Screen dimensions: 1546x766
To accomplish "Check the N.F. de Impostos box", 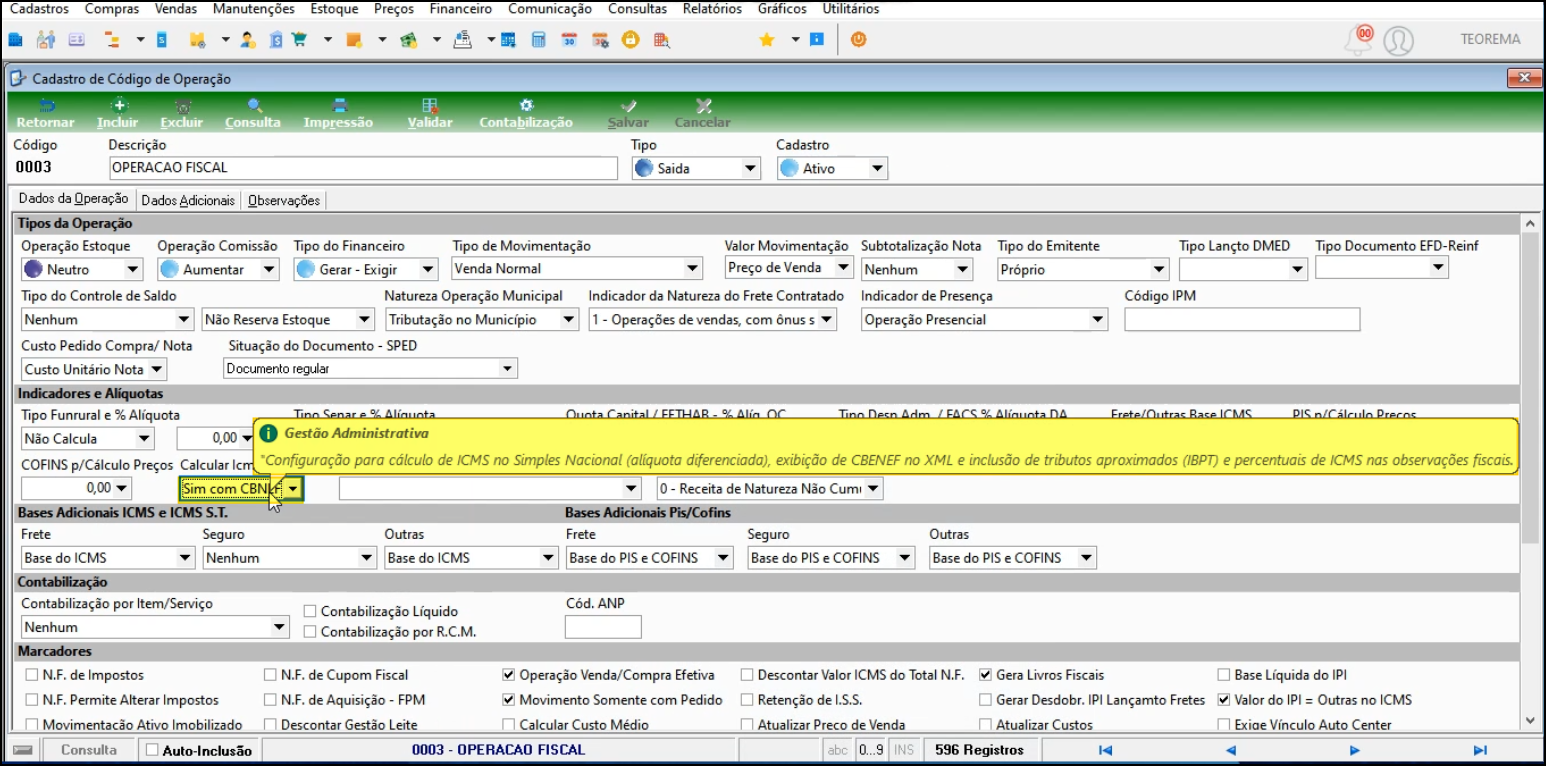I will (33, 675).
